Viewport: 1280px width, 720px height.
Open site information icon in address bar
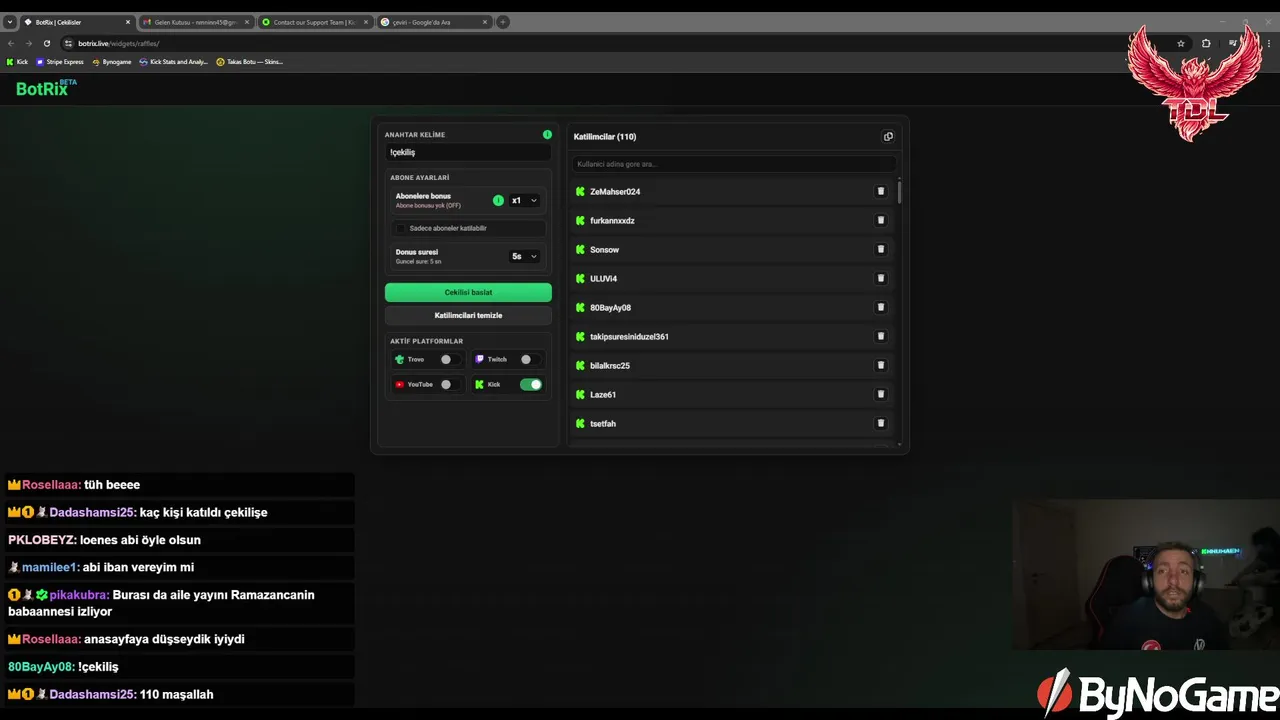coord(69,43)
